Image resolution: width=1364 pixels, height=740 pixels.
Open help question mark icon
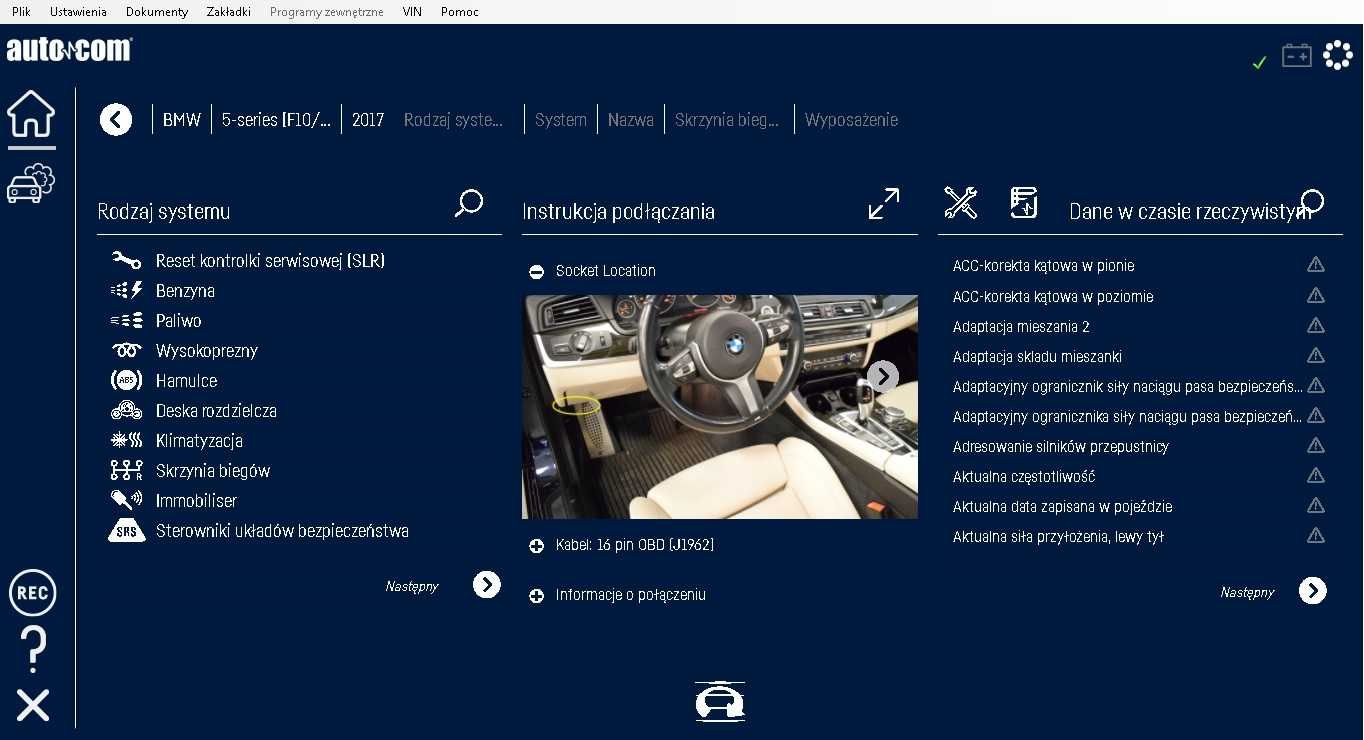(33, 650)
